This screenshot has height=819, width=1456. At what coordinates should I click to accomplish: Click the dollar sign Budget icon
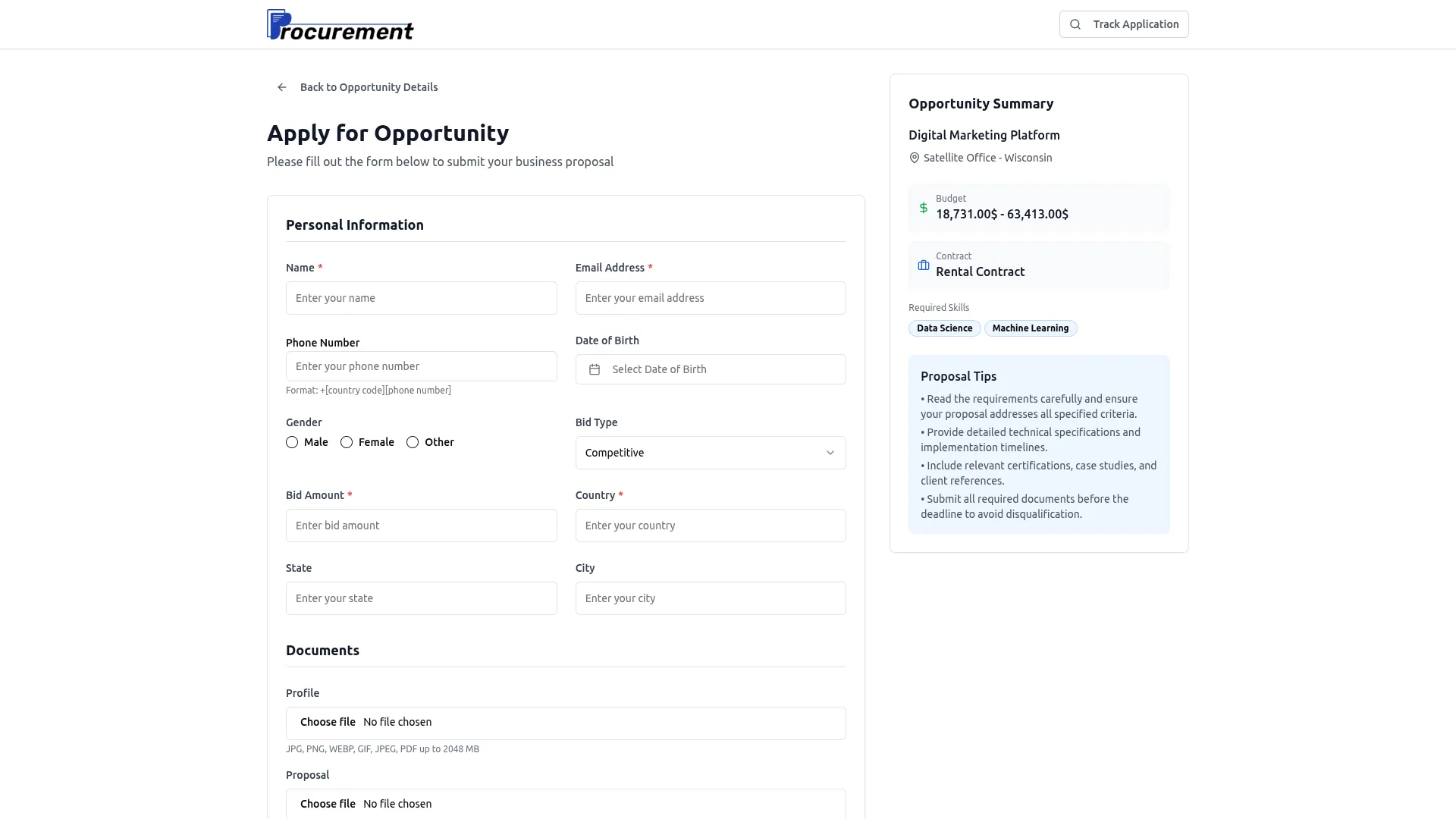[x=923, y=208]
